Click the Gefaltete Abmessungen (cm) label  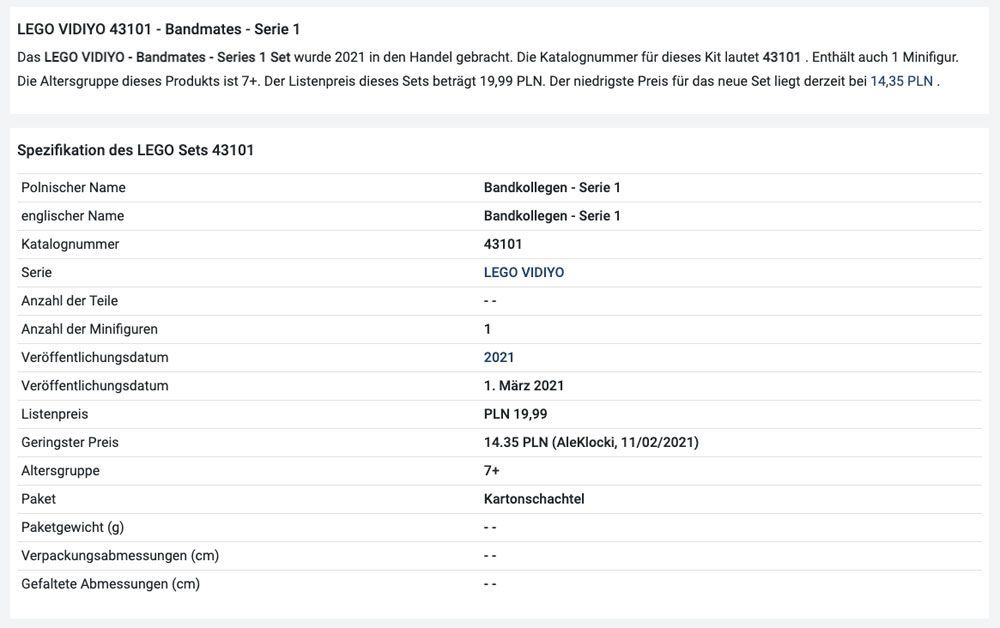pos(110,584)
